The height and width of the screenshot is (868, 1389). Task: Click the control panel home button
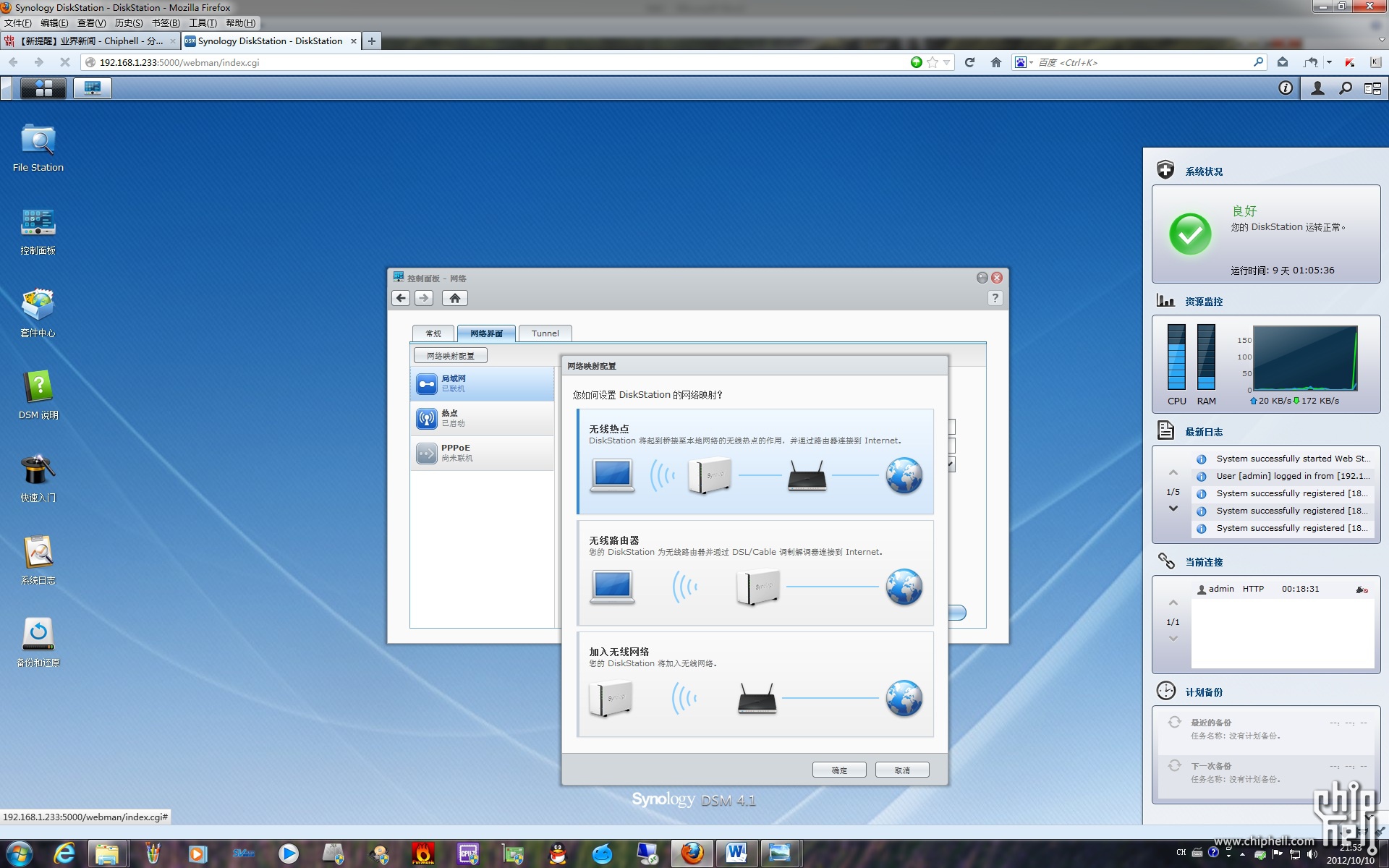point(454,298)
